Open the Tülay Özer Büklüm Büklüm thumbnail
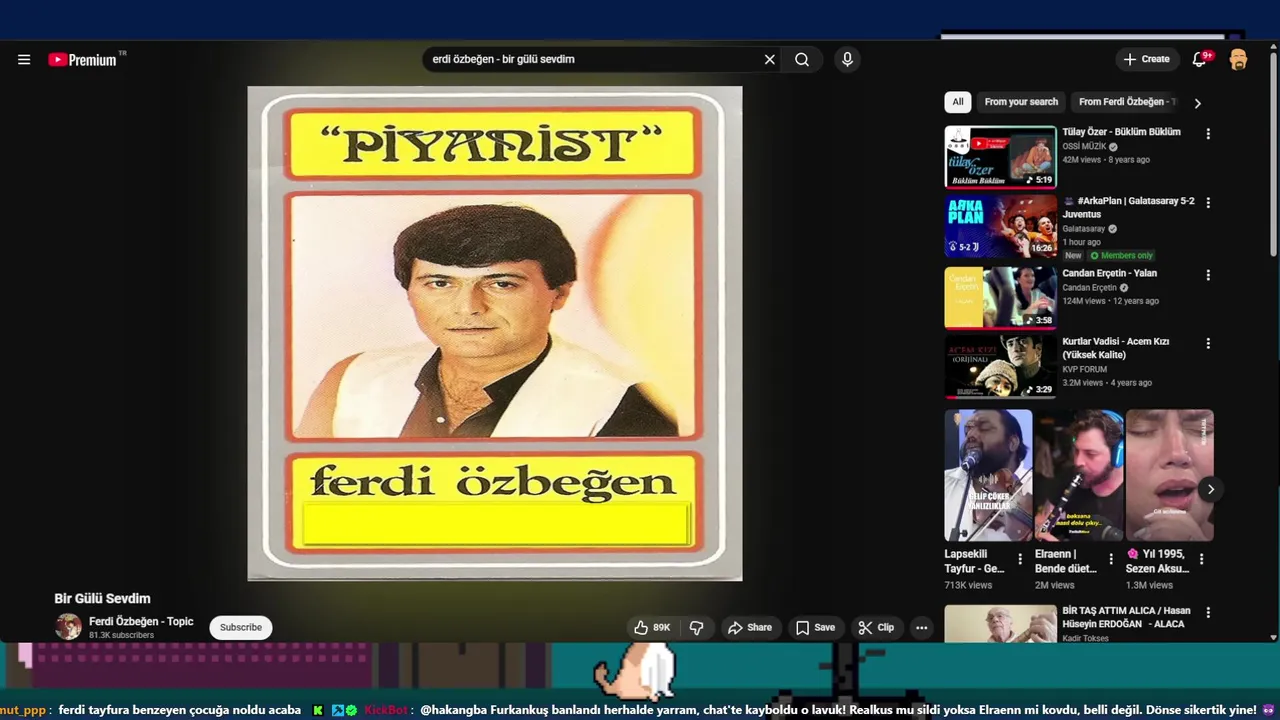This screenshot has width=1280, height=720. (1000, 157)
